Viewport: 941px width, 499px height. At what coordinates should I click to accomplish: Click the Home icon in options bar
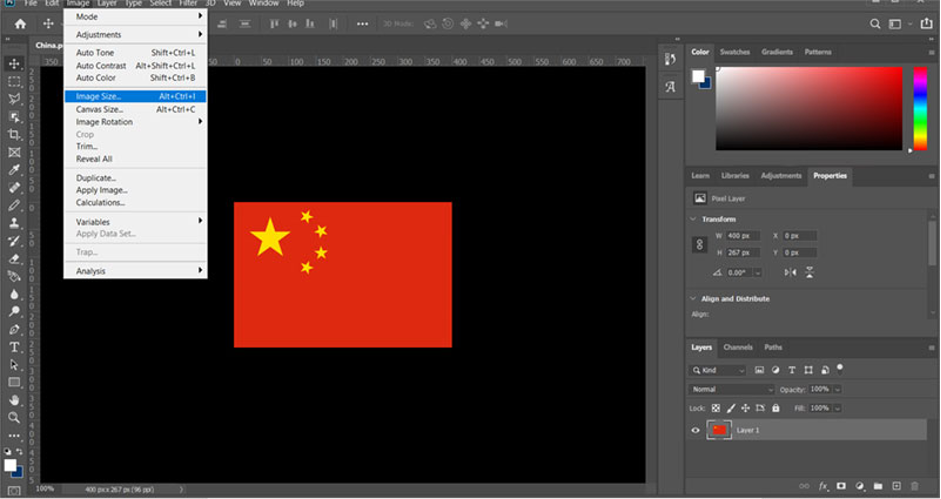pyautogui.click(x=20, y=24)
